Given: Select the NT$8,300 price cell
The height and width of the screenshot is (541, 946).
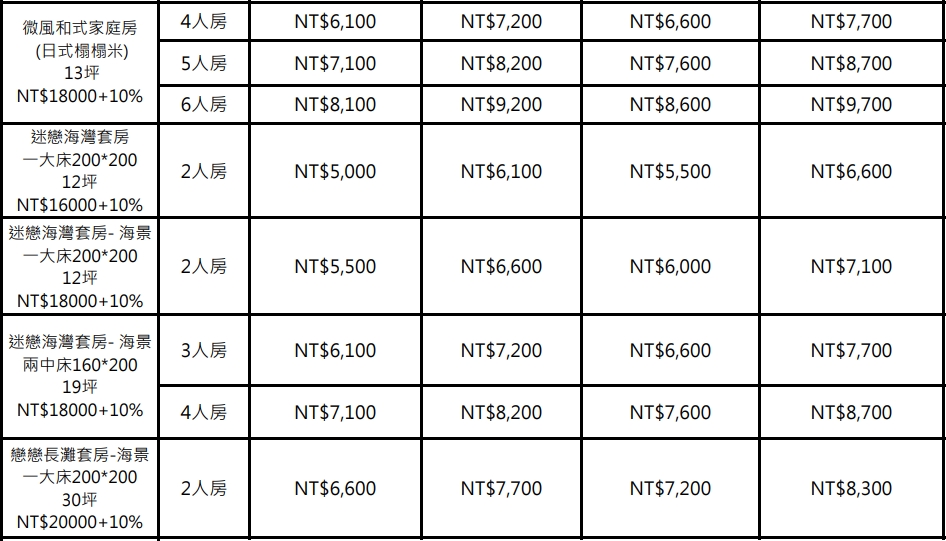Looking at the screenshot, I should pyautogui.click(x=851, y=488).
